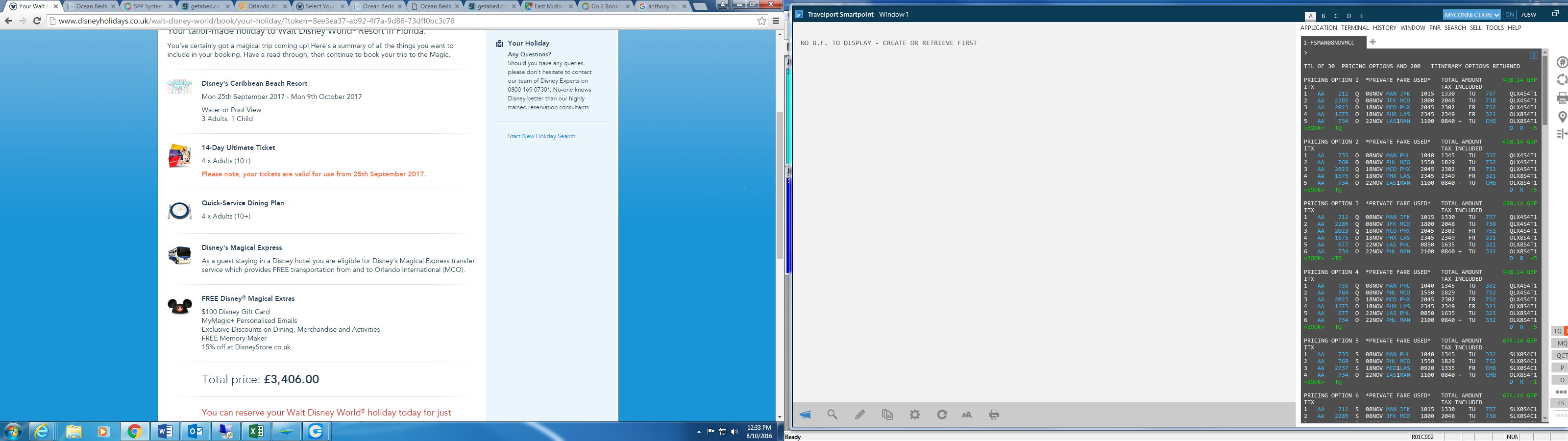Viewport: 1568px width, 441px height.
Task: Click the Smartpoint terminal vertical scrollbar thumb
Action: coord(1545,91)
